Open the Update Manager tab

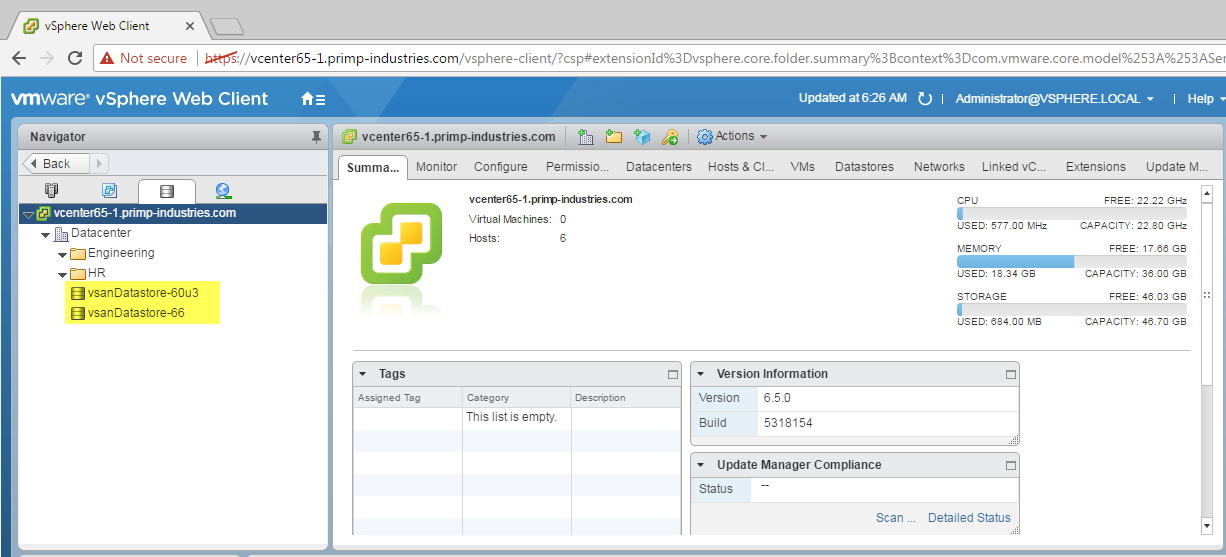pyautogui.click(x=1177, y=167)
